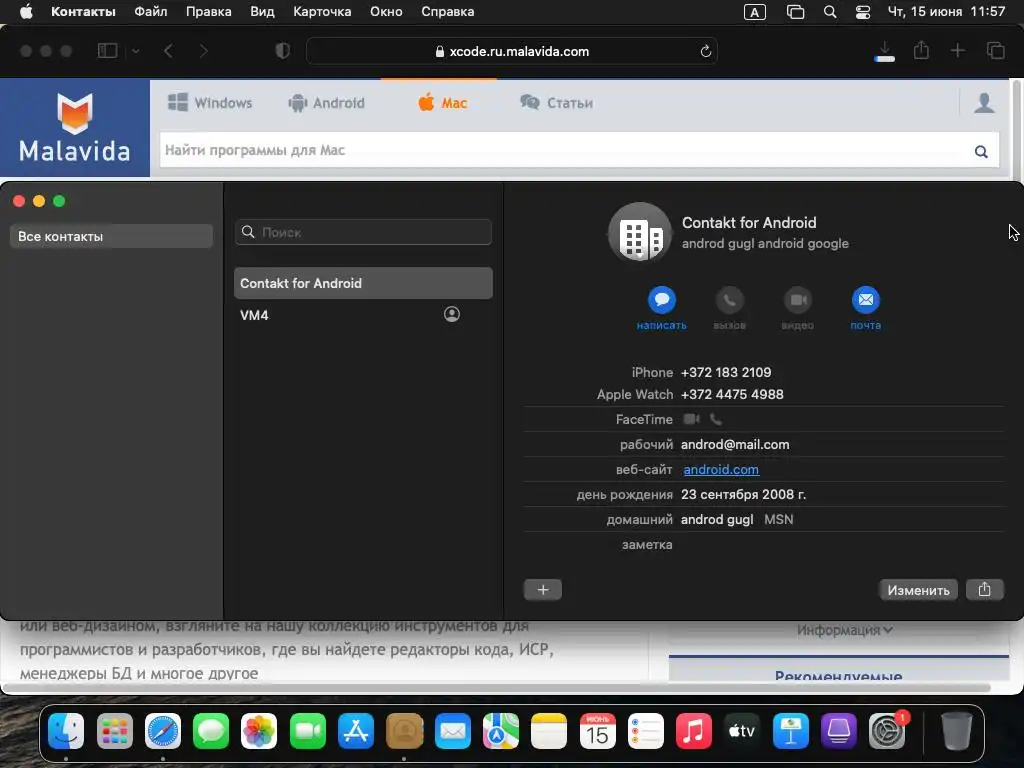Click the Apple Watch number +372 4475 4988
Viewport: 1024px width, 768px height.
click(x=732, y=394)
